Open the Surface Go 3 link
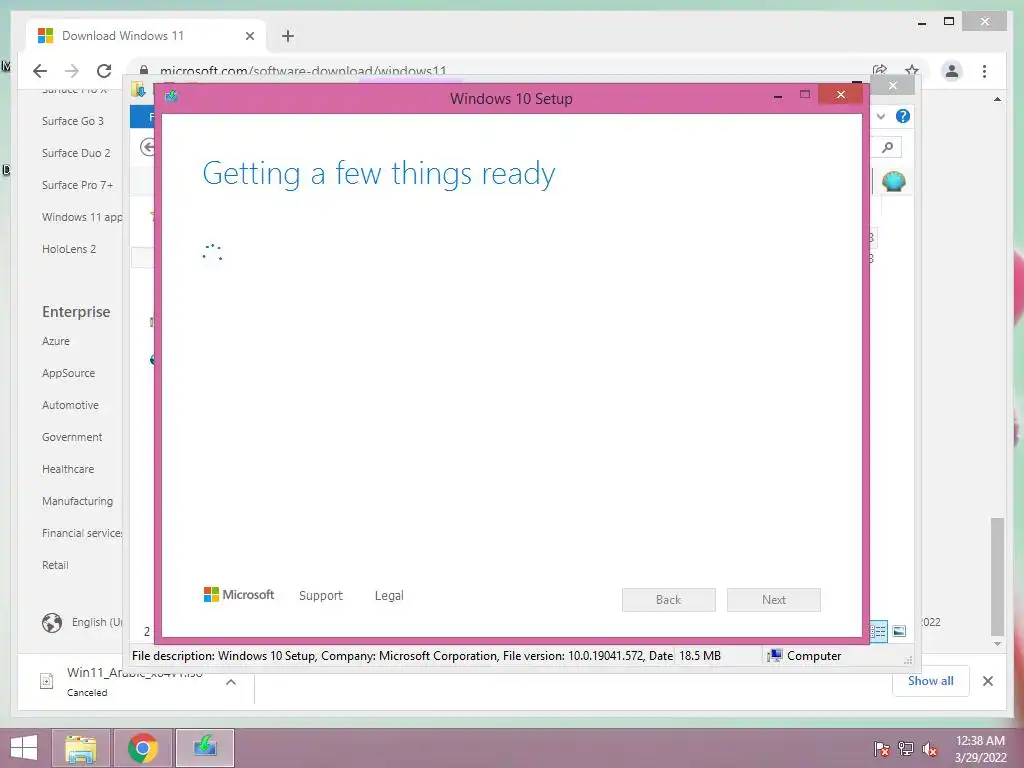Image resolution: width=1024 pixels, height=768 pixels. [x=72, y=121]
